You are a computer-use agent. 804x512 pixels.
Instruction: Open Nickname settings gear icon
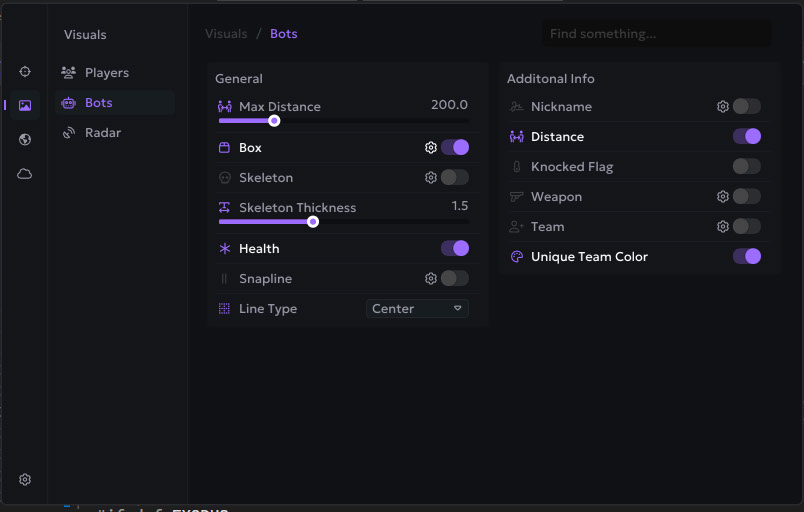coord(723,106)
